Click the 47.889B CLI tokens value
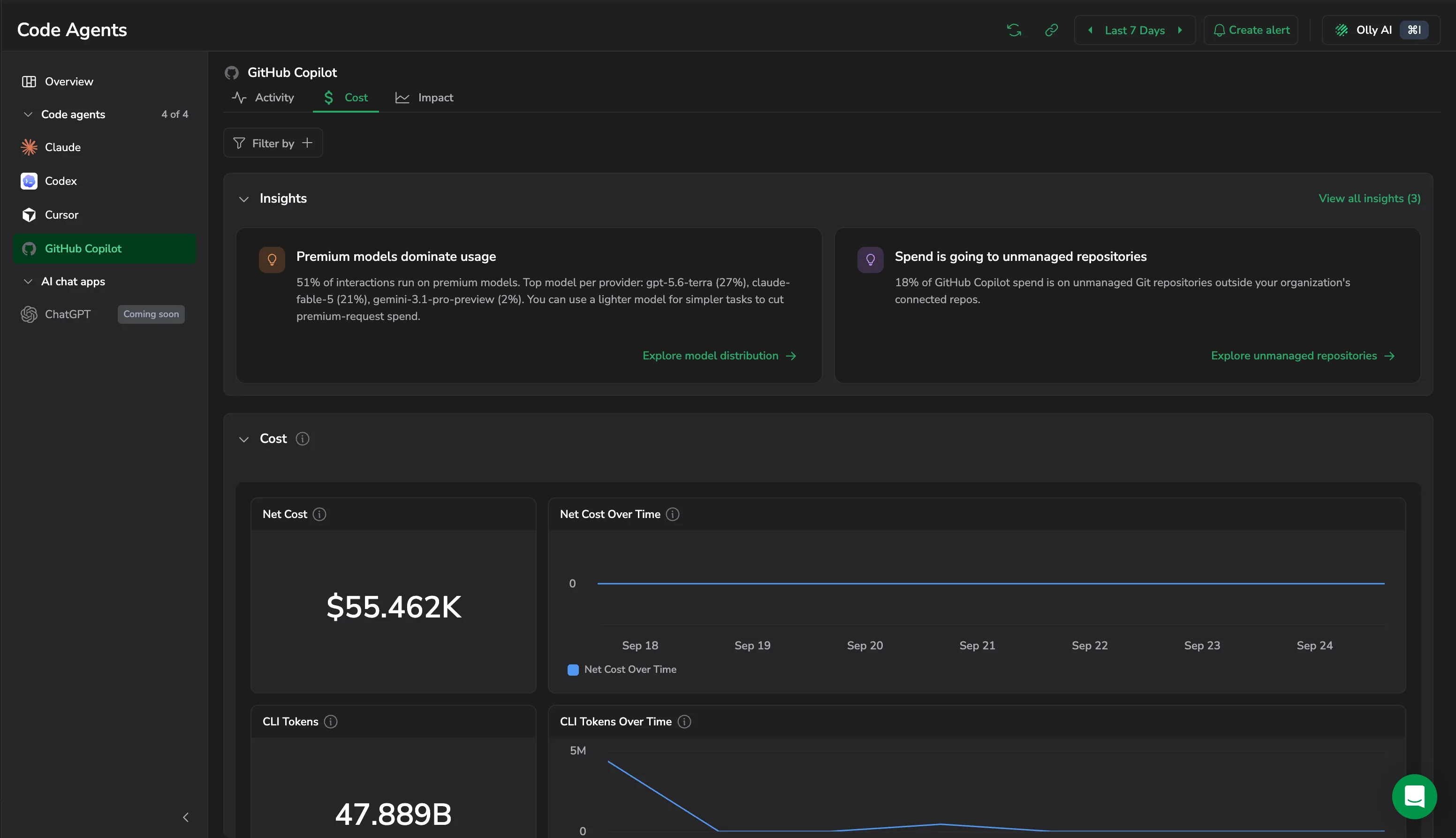Image resolution: width=1456 pixels, height=838 pixels. [394, 815]
